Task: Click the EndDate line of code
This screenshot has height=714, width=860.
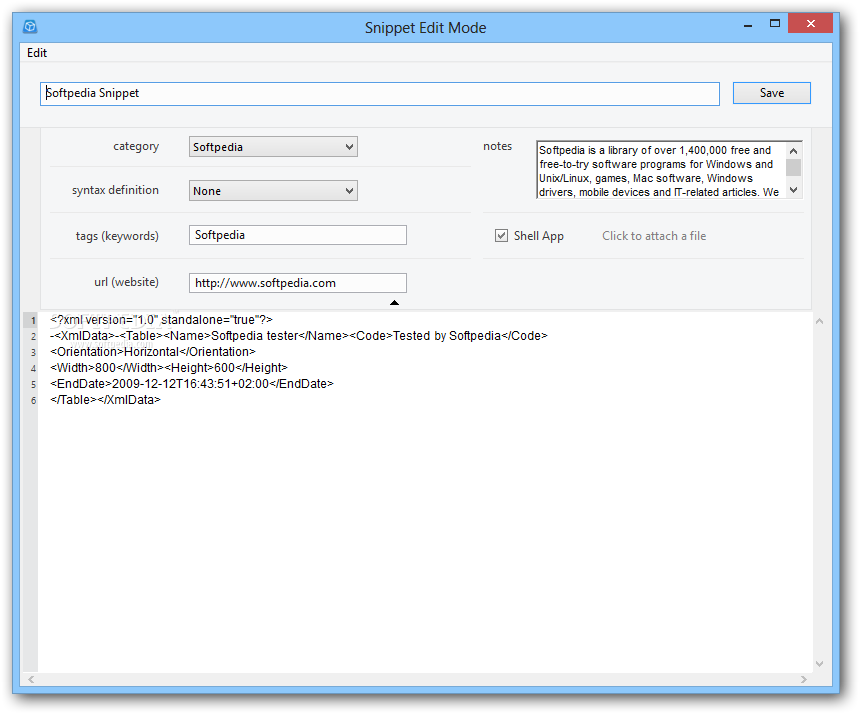Action: tap(192, 384)
